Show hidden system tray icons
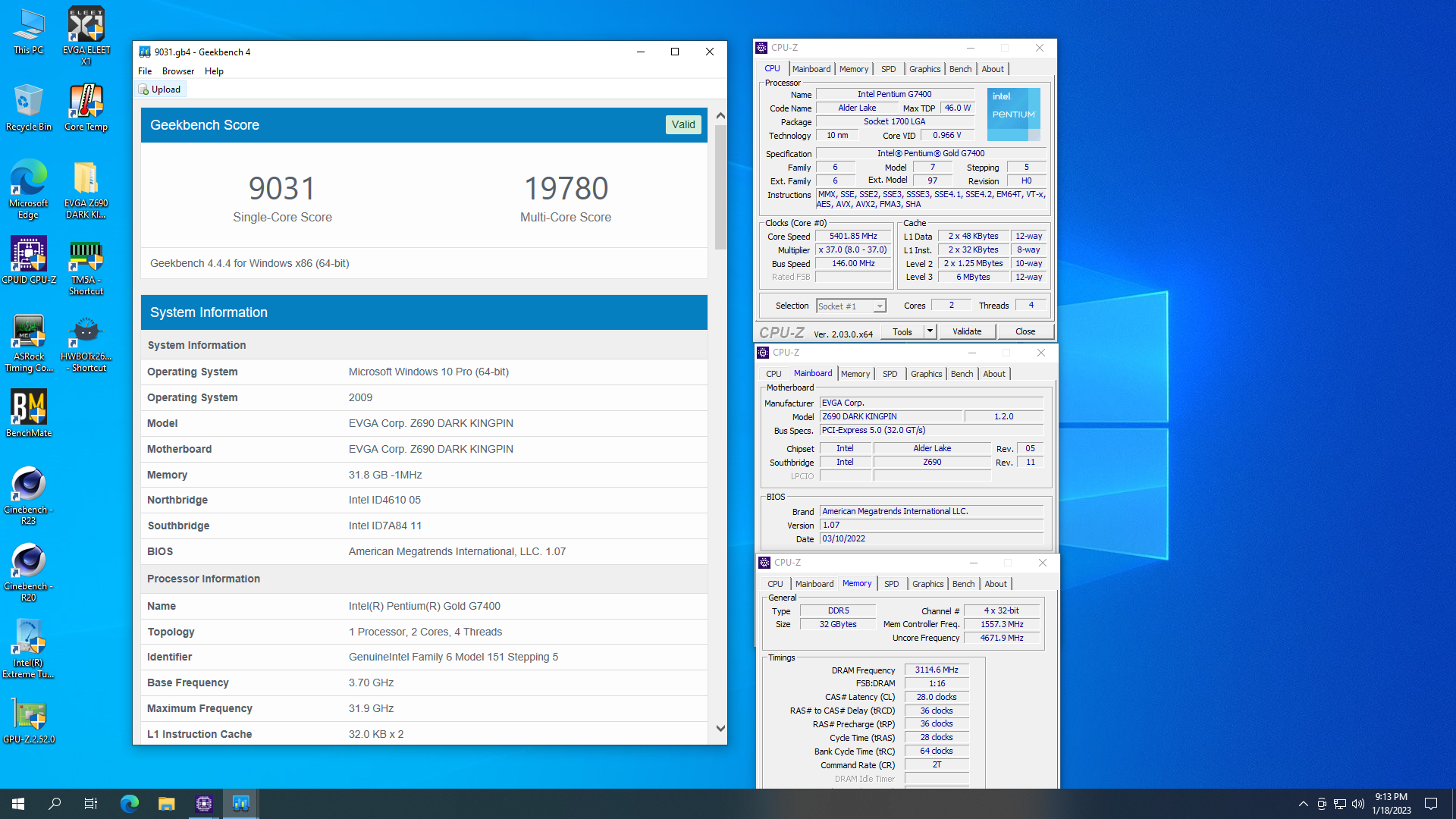This screenshot has width=1456, height=819. 1303,804
